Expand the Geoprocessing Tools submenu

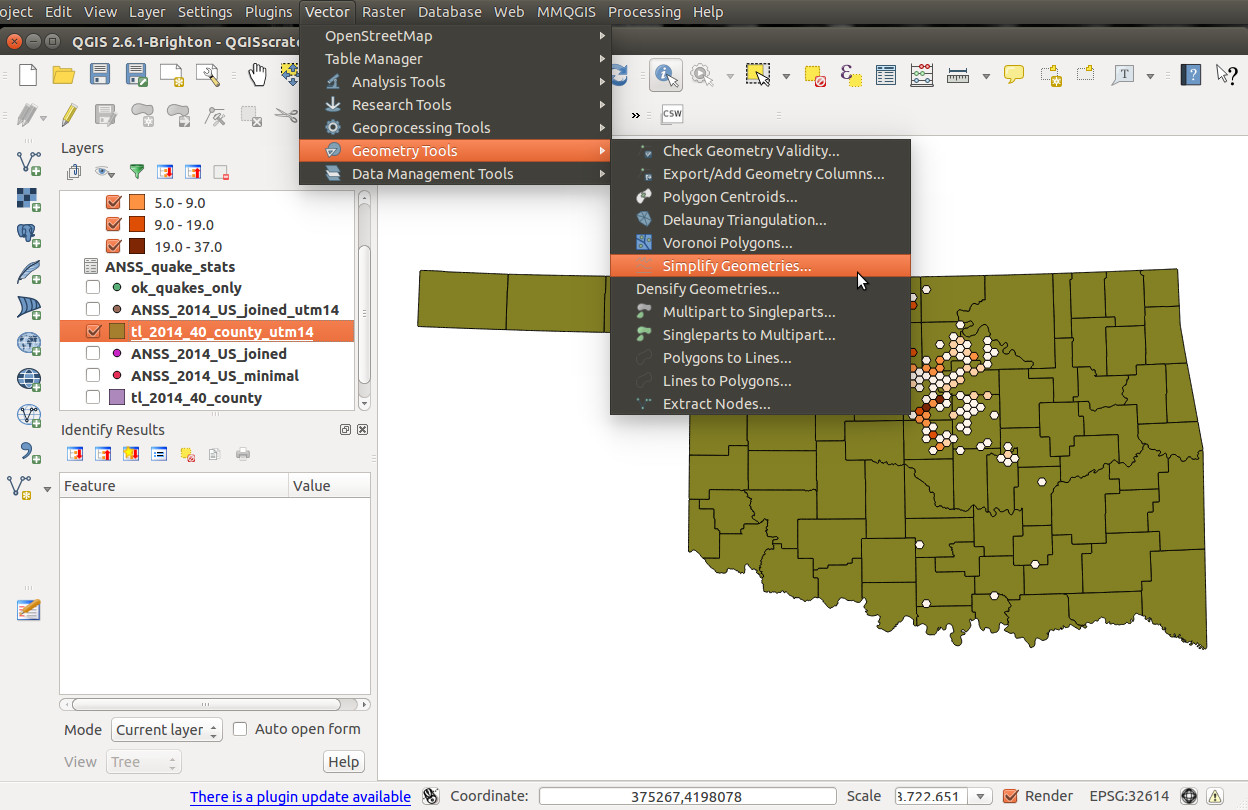click(455, 128)
